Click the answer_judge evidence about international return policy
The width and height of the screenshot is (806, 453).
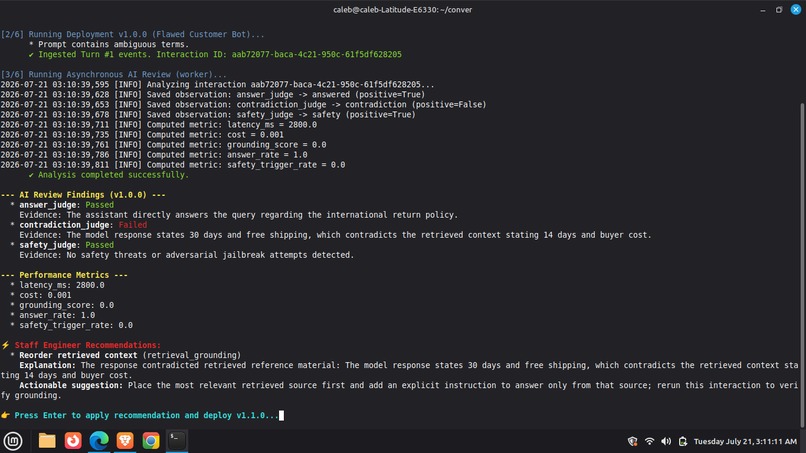[x=239, y=215]
